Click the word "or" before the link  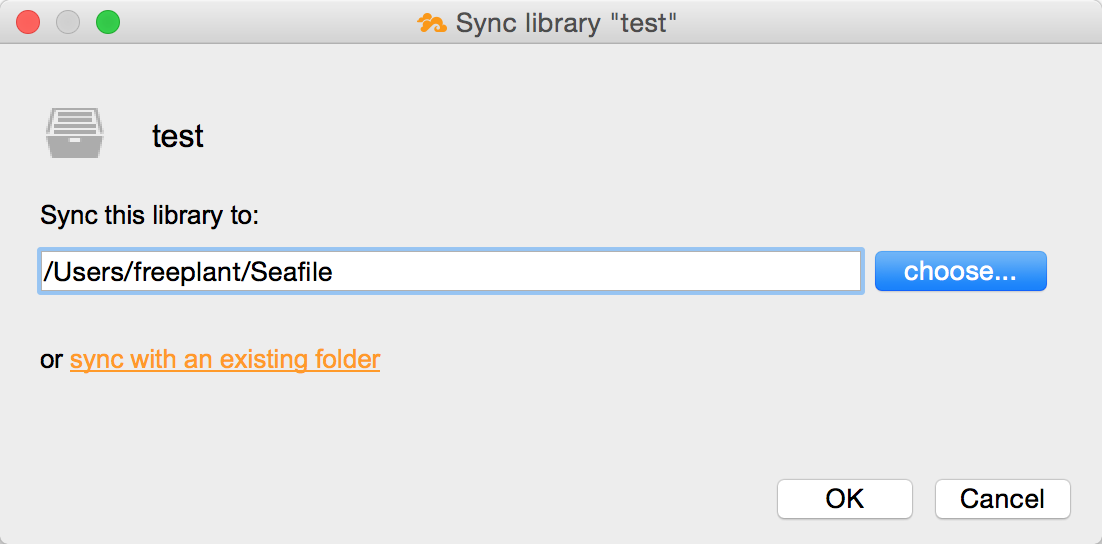click(x=52, y=361)
